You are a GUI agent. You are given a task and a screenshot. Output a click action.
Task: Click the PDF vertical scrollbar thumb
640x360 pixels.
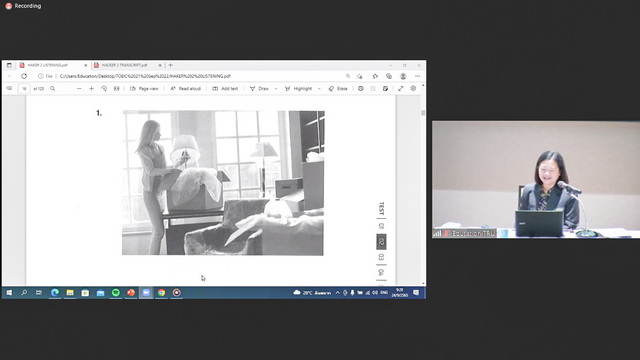tap(423, 113)
